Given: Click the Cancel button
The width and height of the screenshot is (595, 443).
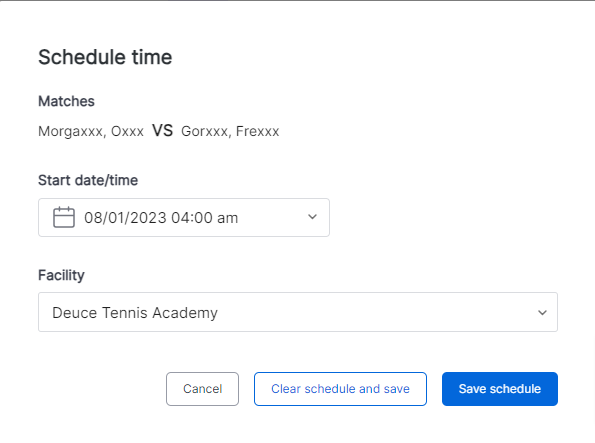Looking at the screenshot, I should [202, 389].
